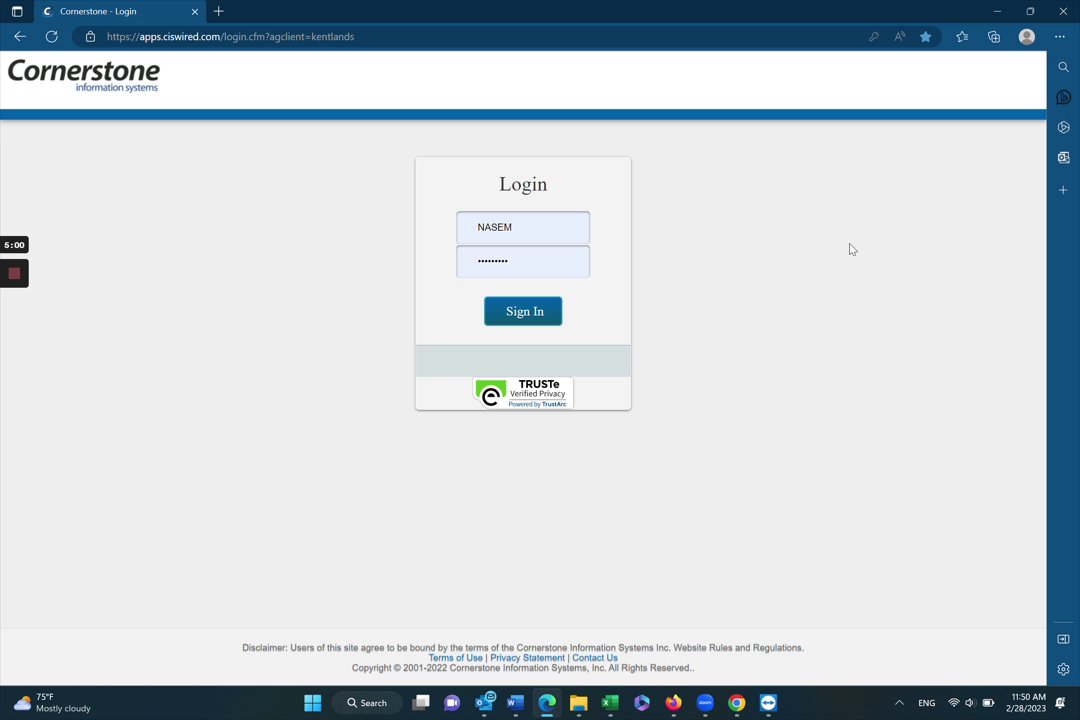Focus the NASEM username field
Image resolution: width=1080 pixels, height=720 pixels.
point(523,227)
